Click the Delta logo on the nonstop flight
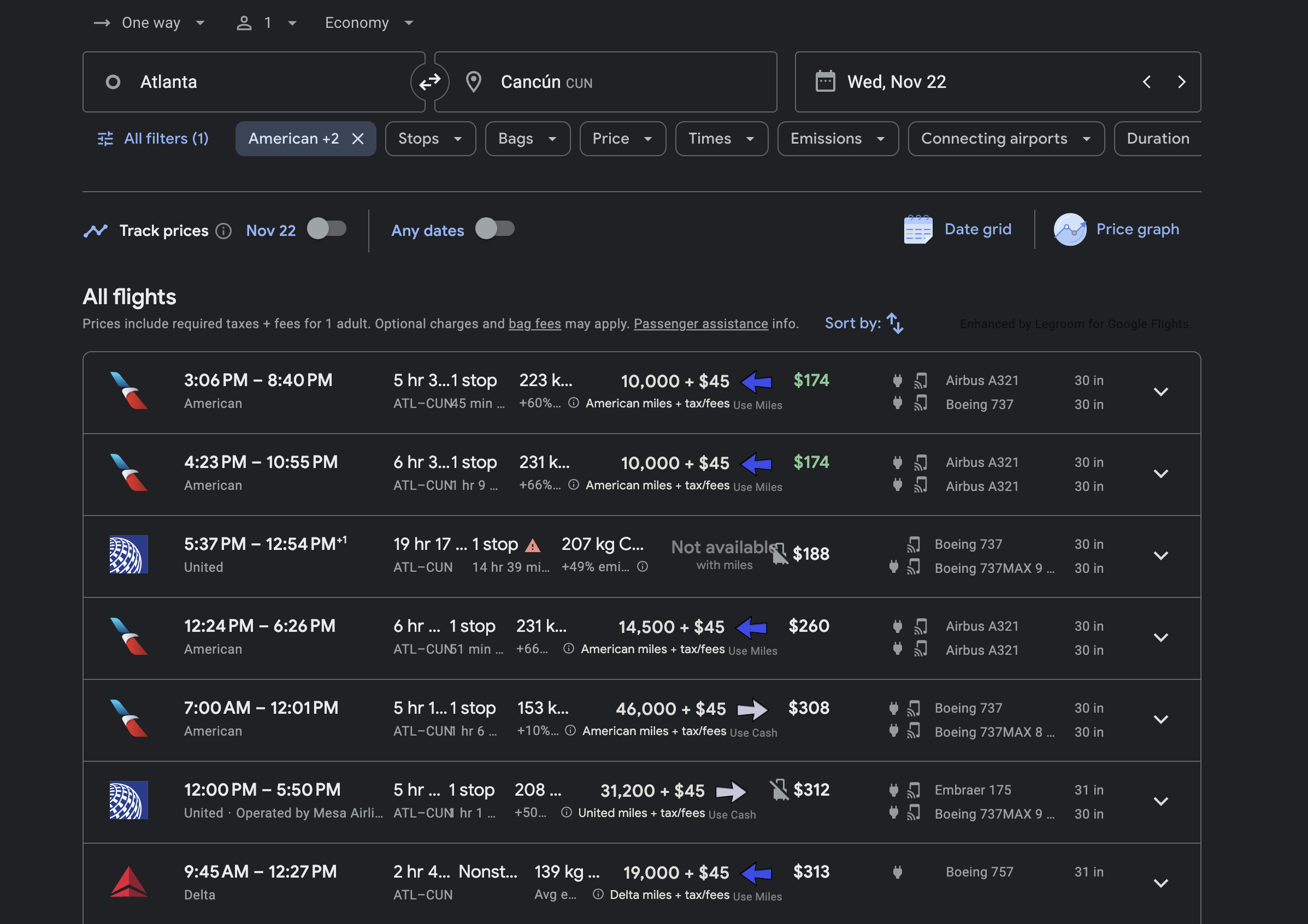Image resolution: width=1308 pixels, height=924 pixels. pyautogui.click(x=129, y=882)
